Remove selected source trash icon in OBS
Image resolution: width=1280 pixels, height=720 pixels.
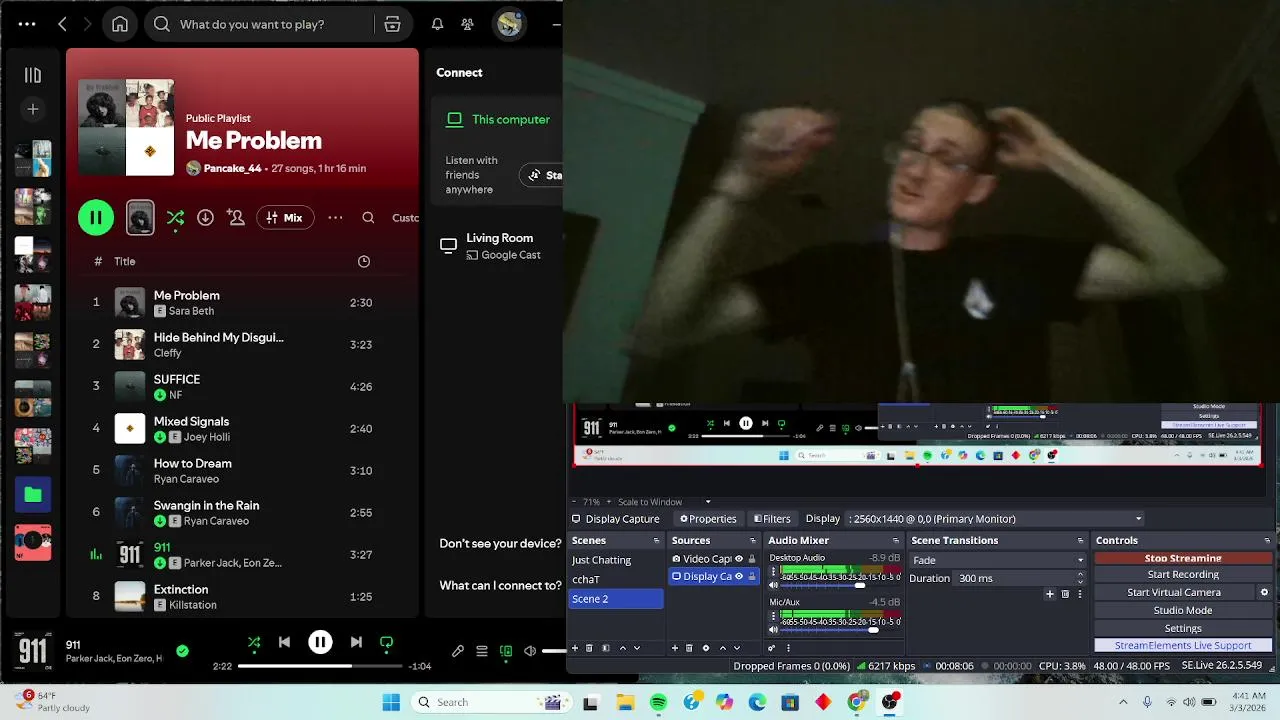(689, 648)
